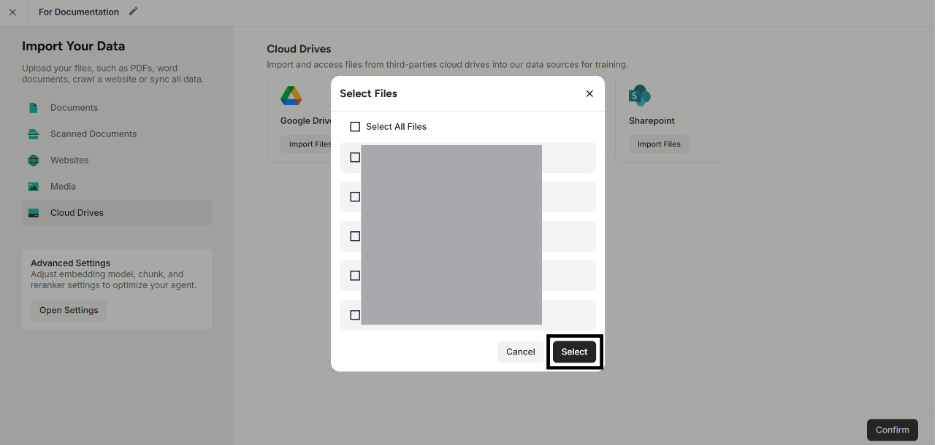Click the Select Files dialog title
This screenshot has width=936, height=445.
[x=368, y=93]
